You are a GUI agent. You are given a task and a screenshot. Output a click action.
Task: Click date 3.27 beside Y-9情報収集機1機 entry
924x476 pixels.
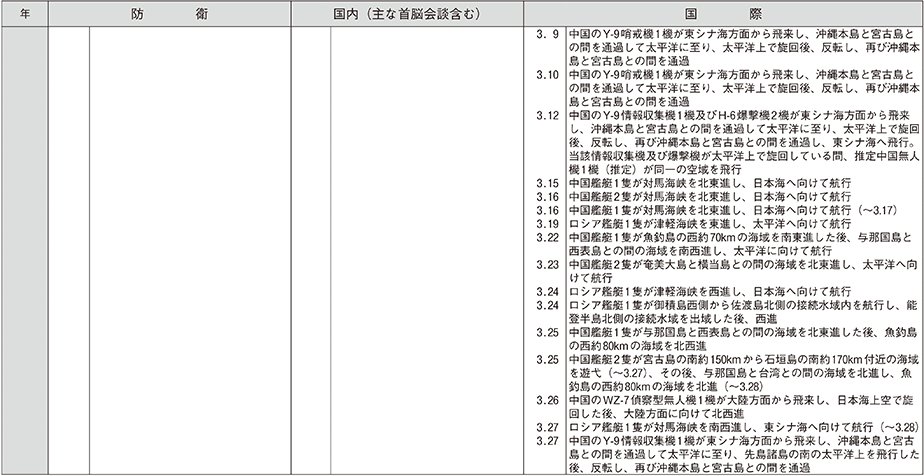click(x=547, y=441)
